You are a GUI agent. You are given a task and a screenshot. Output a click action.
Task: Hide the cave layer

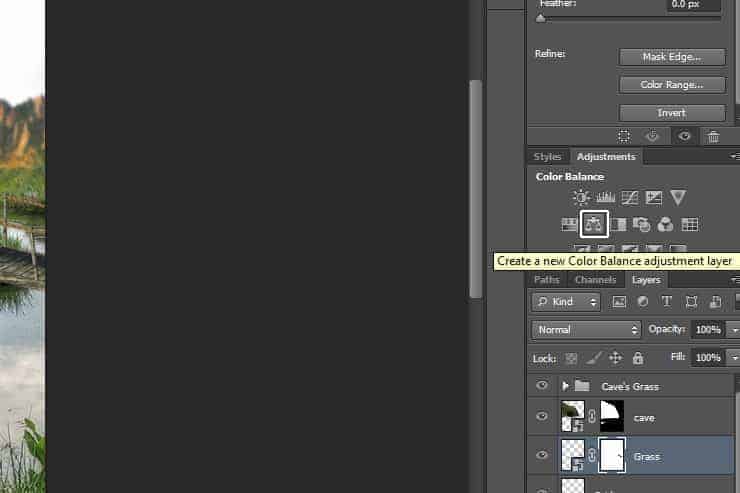tap(542, 417)
